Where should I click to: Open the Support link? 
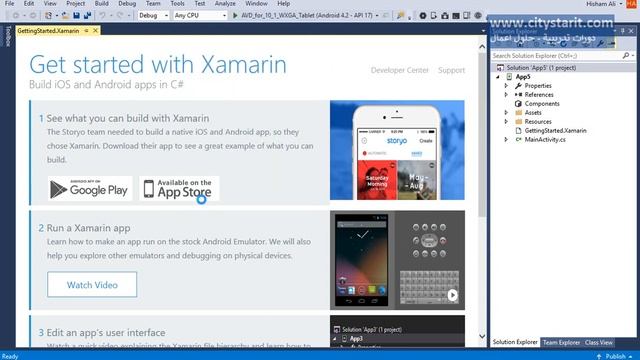tap(451, 70)
